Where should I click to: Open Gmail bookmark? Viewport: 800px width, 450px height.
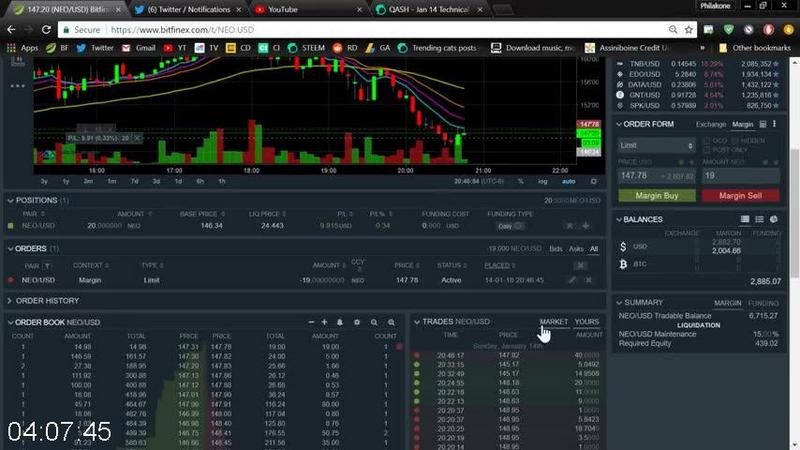click(x=138, y=48)
